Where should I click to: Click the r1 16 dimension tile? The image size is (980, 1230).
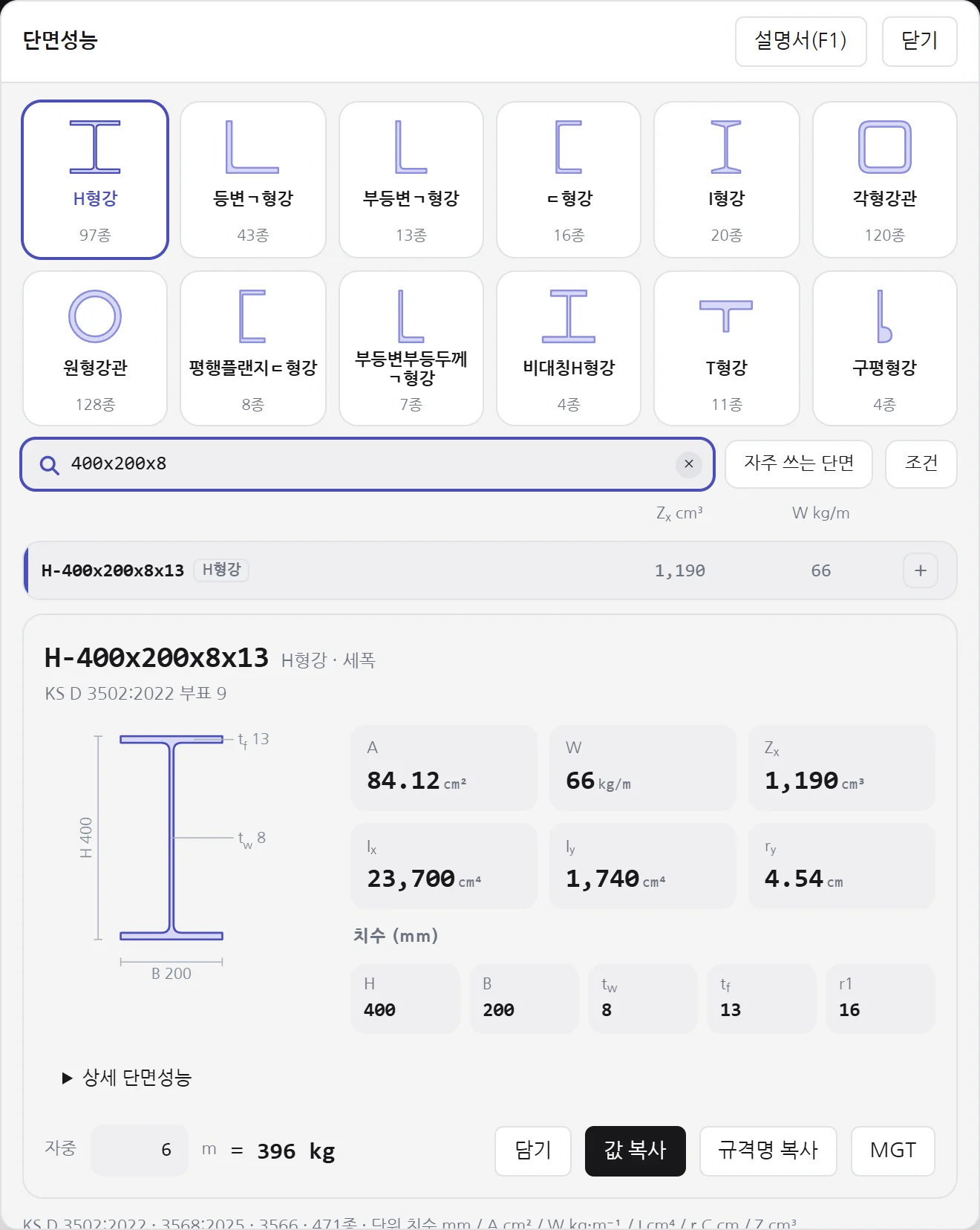[881, 998]
